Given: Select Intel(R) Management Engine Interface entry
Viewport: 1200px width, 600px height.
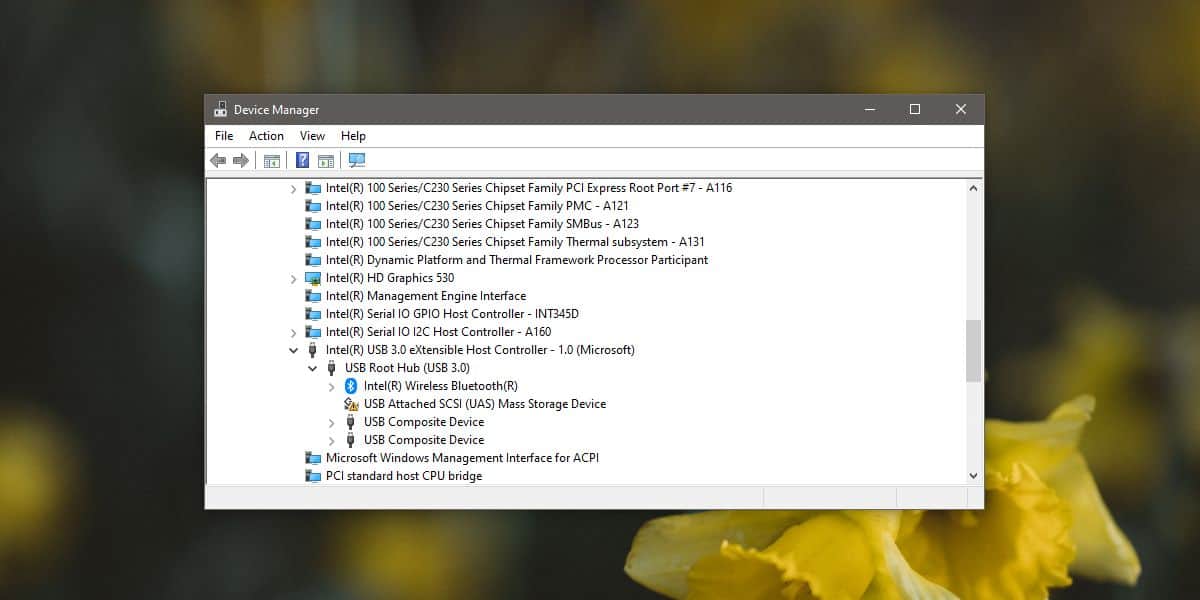Looking at the screenshot, I should point(426,296).
